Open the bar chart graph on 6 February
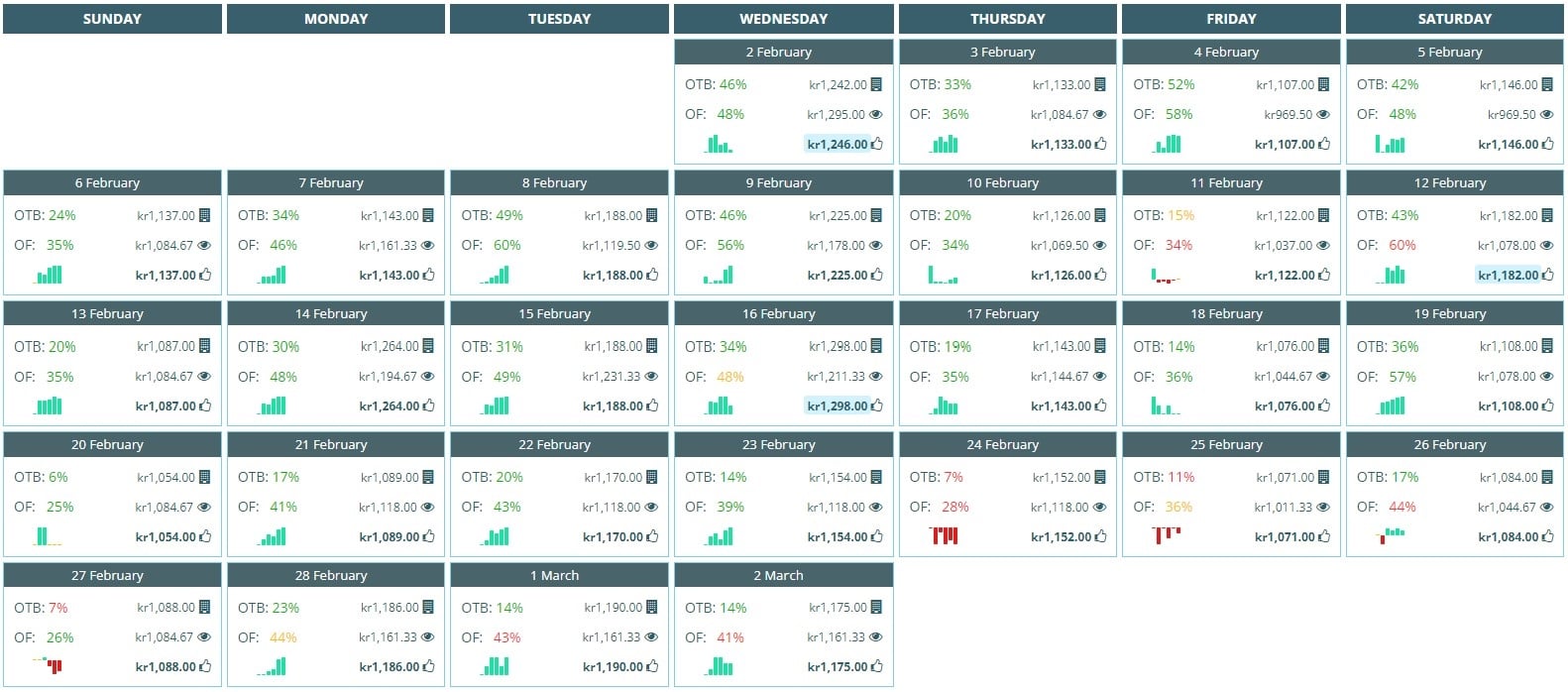Viewport: 1568px width, 692px height. click(x=48, y=275)
